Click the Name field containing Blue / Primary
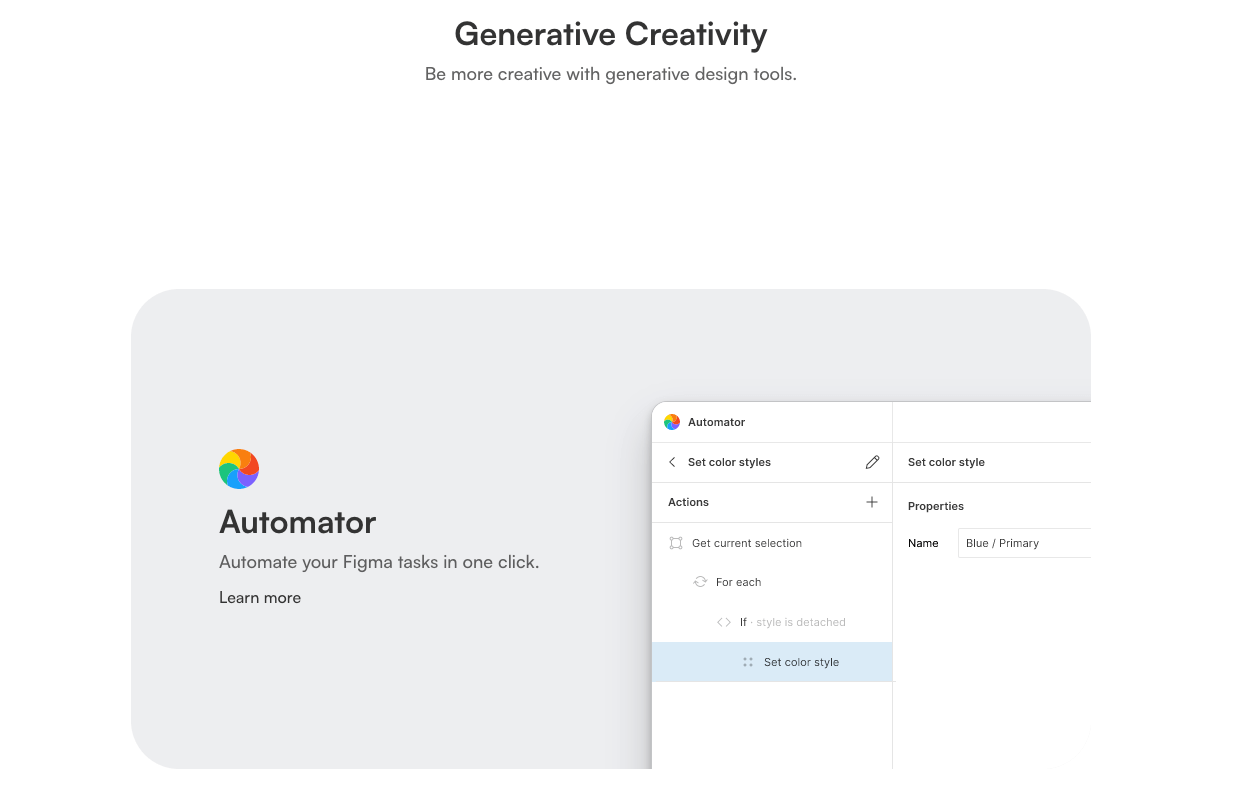Image resolution: width=1239 pixels, height=799 pixels. (x=1024, y=543)
